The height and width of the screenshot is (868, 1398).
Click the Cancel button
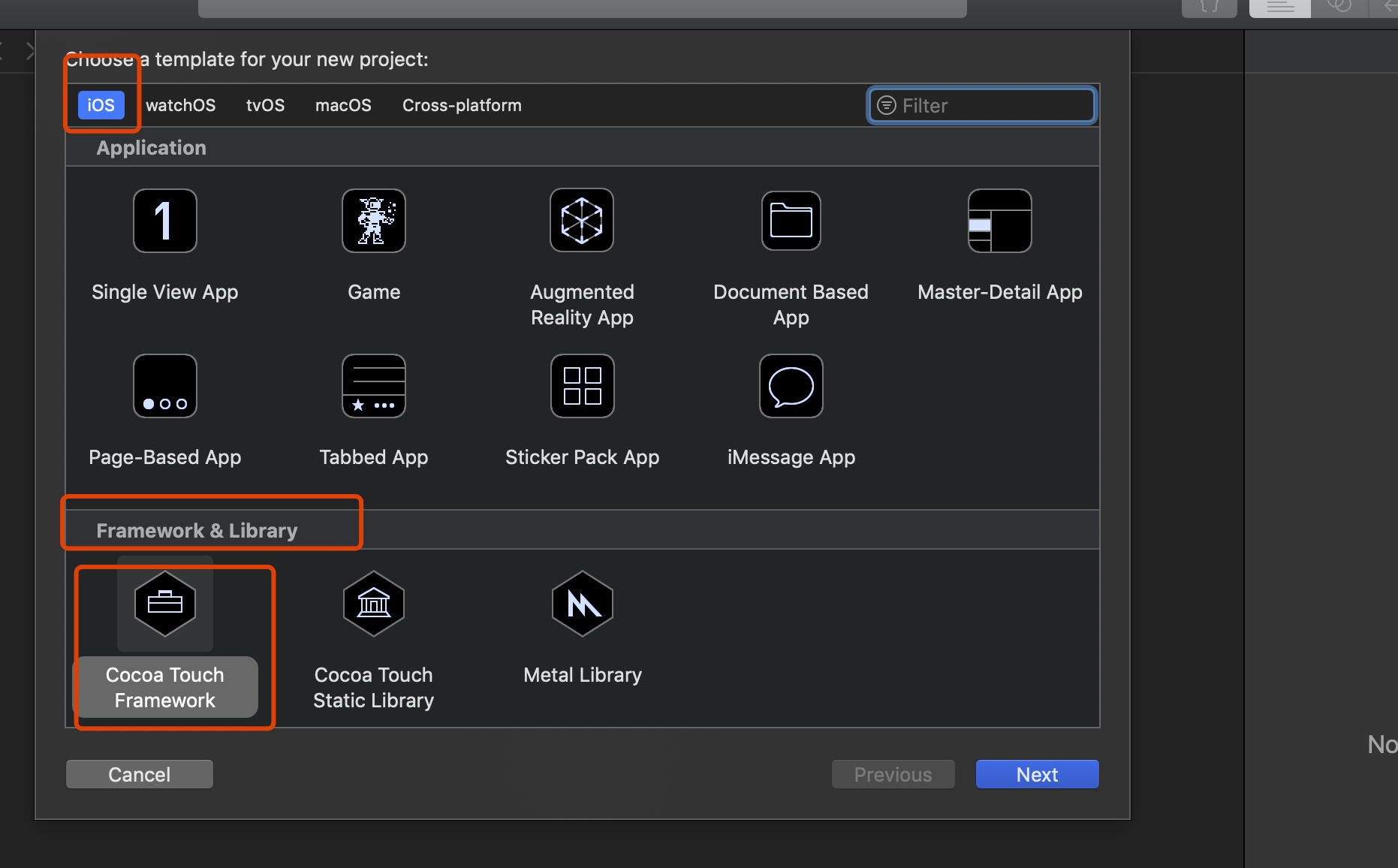(140, 774)
